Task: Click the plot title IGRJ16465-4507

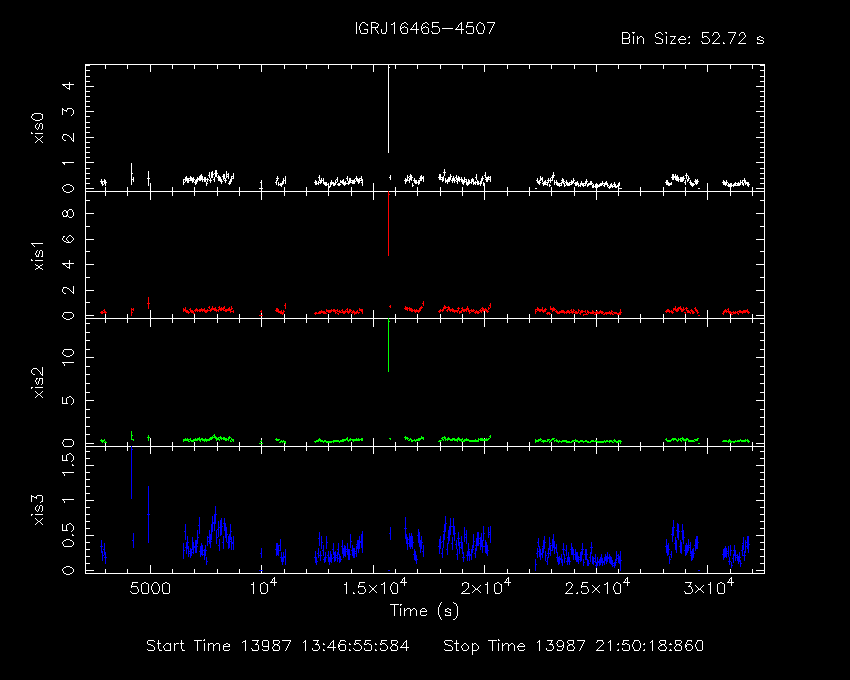Action: pos(425,28)
